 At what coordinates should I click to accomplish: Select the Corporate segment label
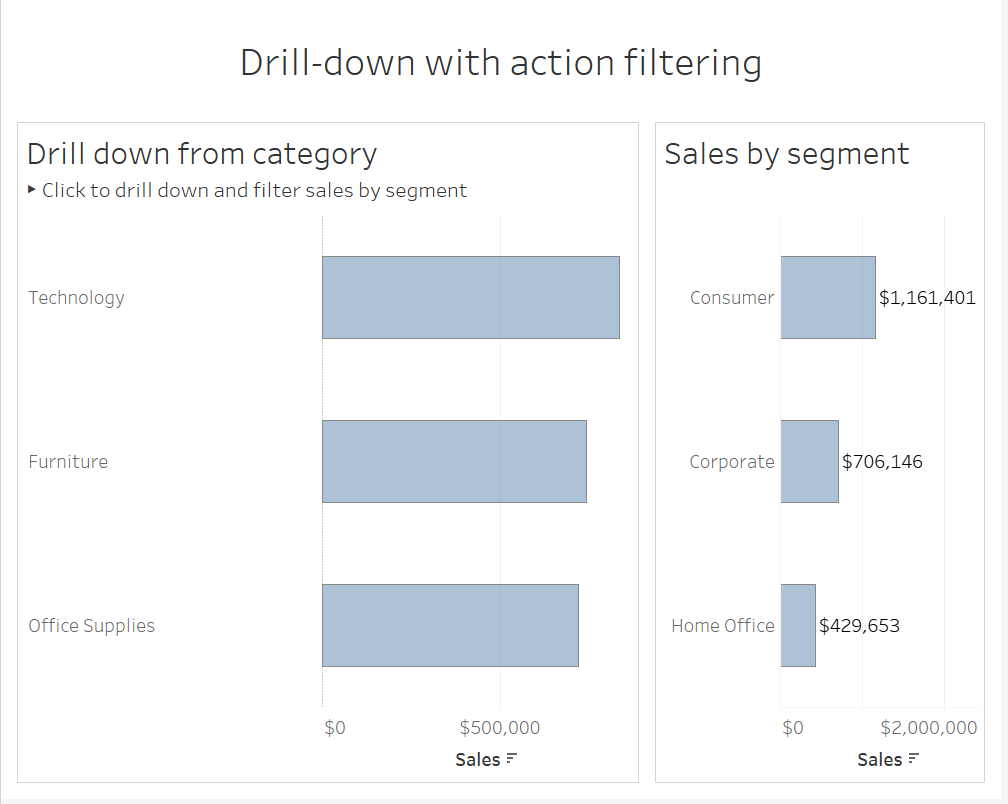pos(732,461)
